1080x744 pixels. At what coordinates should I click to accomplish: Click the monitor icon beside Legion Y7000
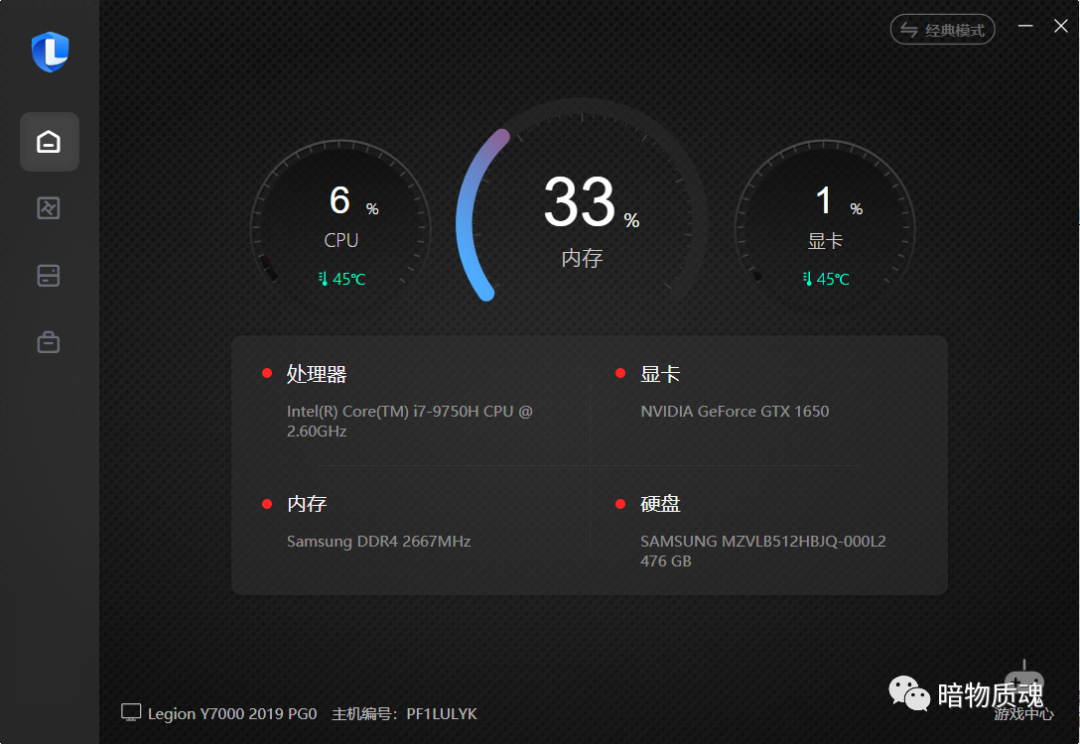(x=131, y=712)
